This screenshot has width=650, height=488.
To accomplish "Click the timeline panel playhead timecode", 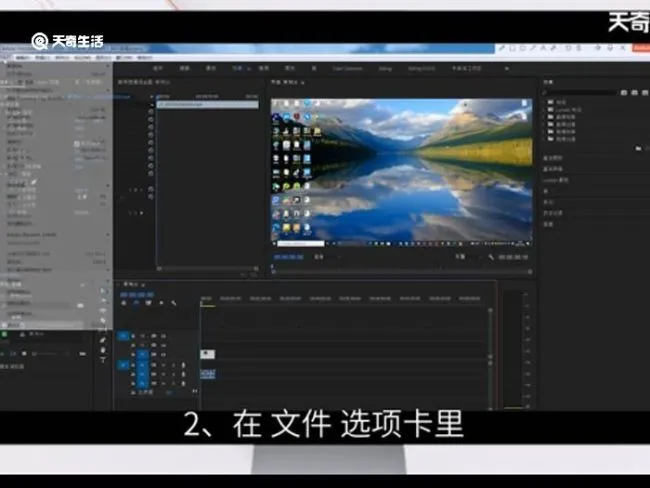I will click(x=137, y=294).
